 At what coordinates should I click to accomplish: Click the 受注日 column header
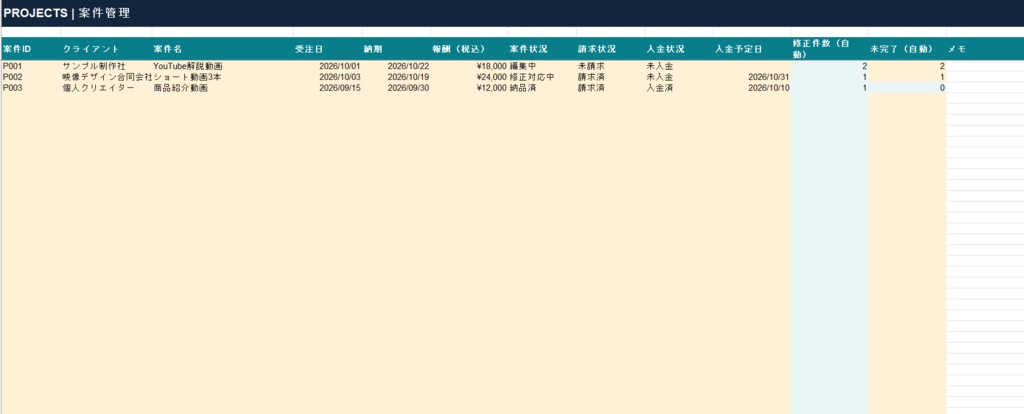click(x=328, y=49)
